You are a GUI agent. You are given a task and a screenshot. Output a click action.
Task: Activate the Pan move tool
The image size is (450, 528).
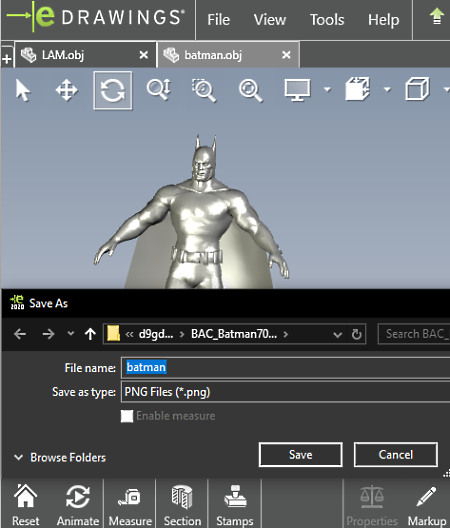(x=66, y=90)
